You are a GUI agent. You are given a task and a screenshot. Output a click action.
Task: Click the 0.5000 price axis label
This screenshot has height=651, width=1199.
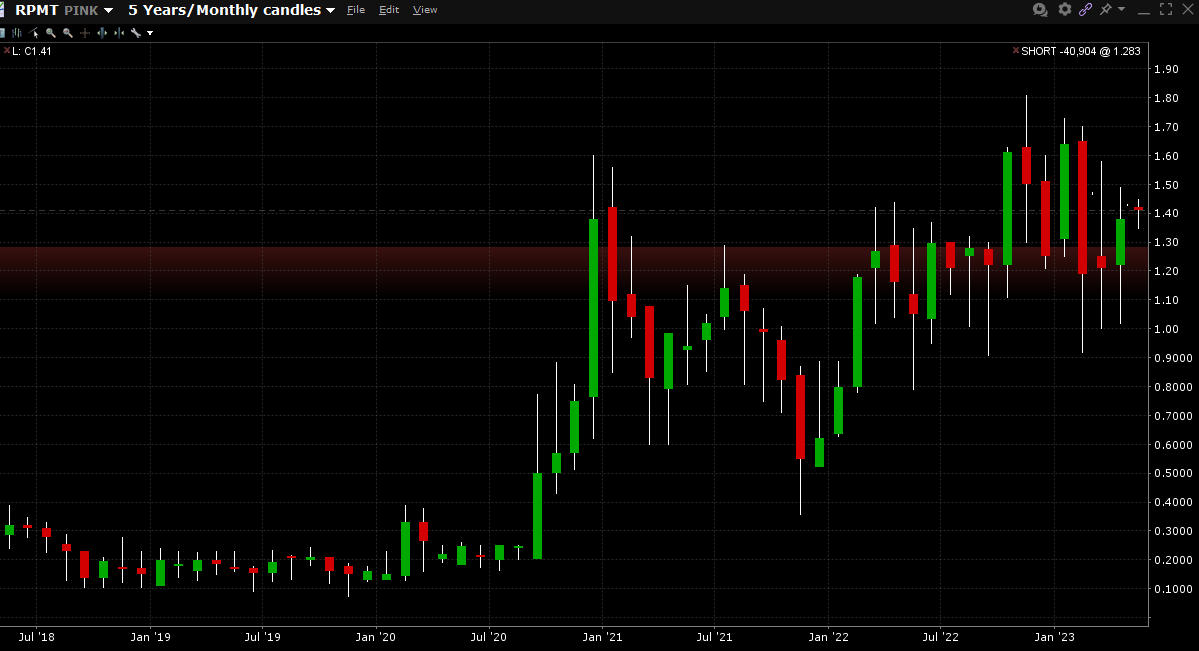coord(1173,474)
